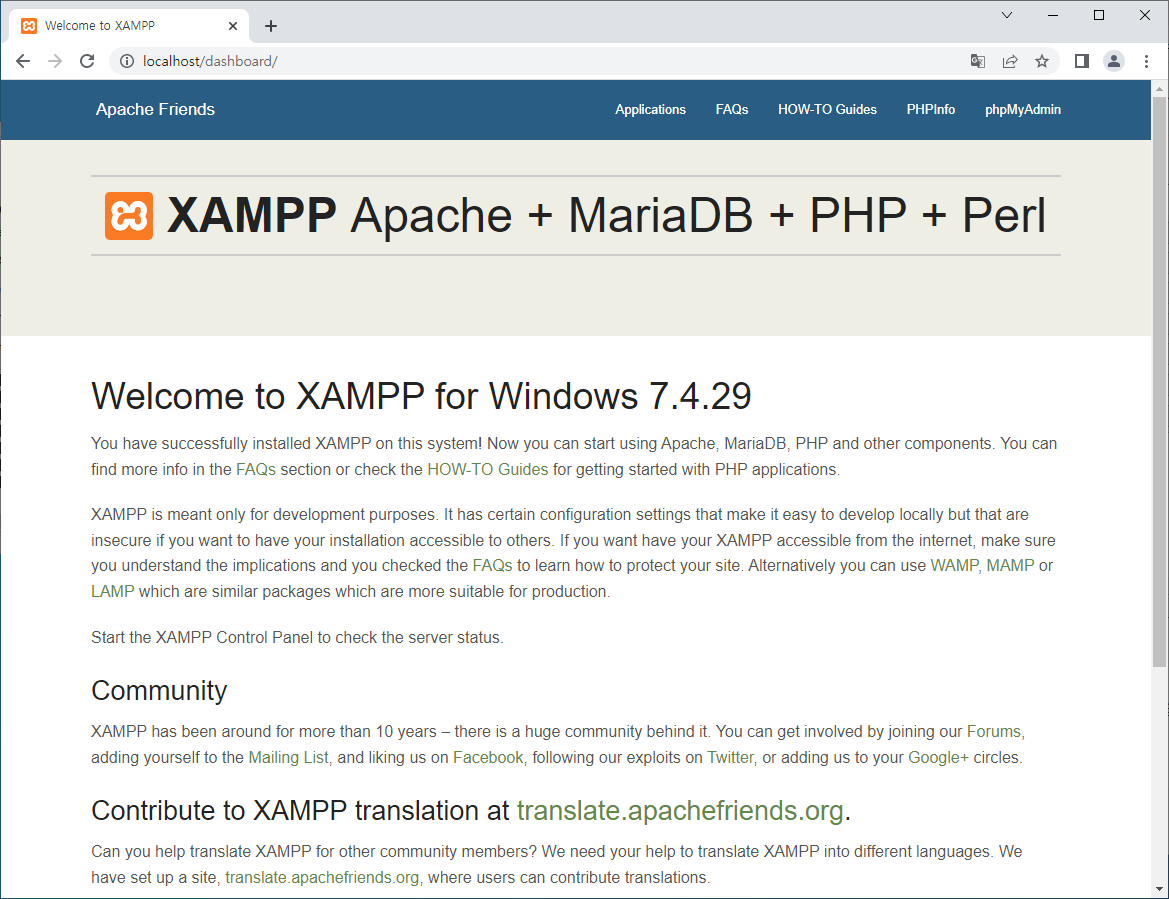Open Chrome three-dot menu

pos(1147,61)
